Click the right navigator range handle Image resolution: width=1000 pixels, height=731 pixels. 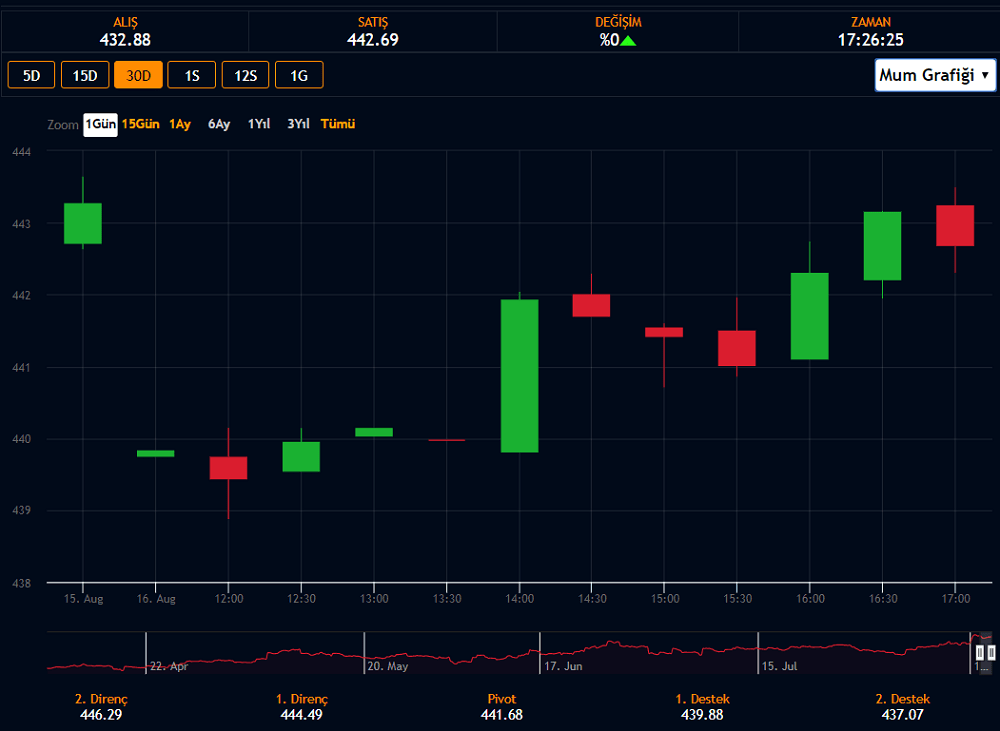(x=991, y=652)
